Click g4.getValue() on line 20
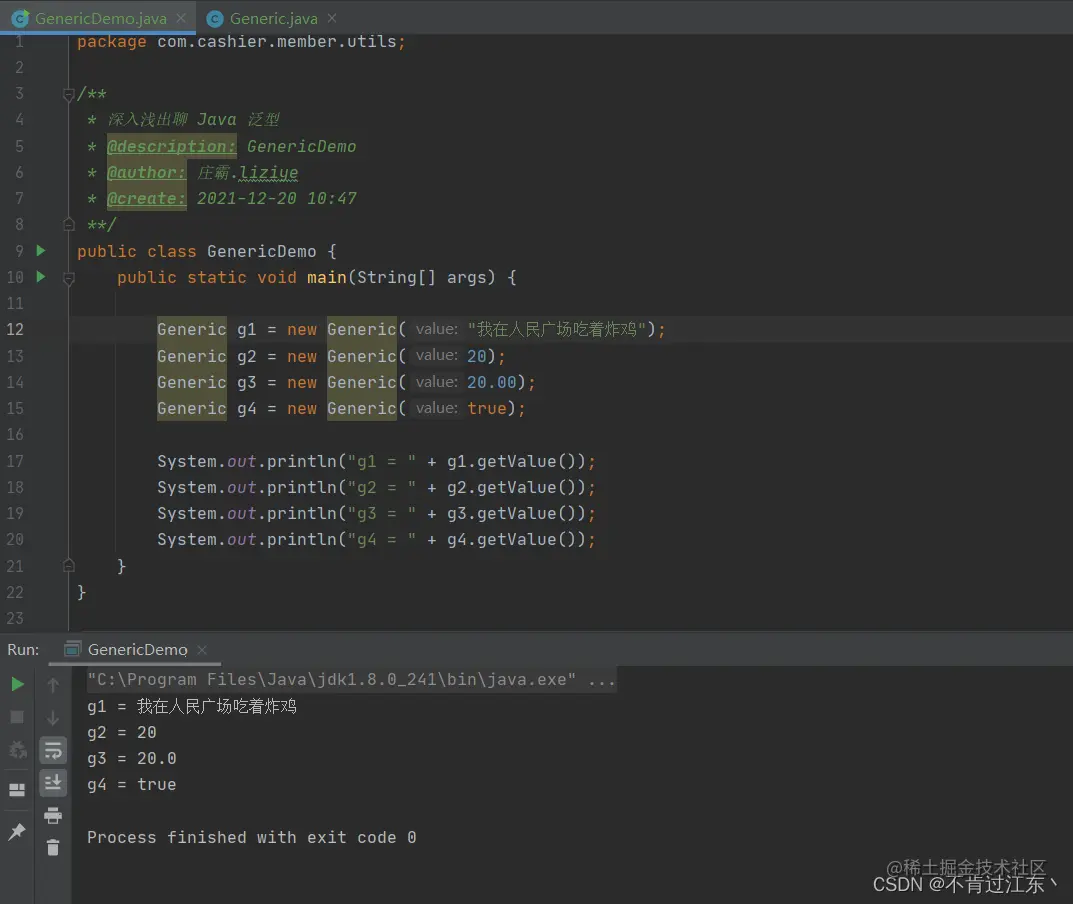 516,539
